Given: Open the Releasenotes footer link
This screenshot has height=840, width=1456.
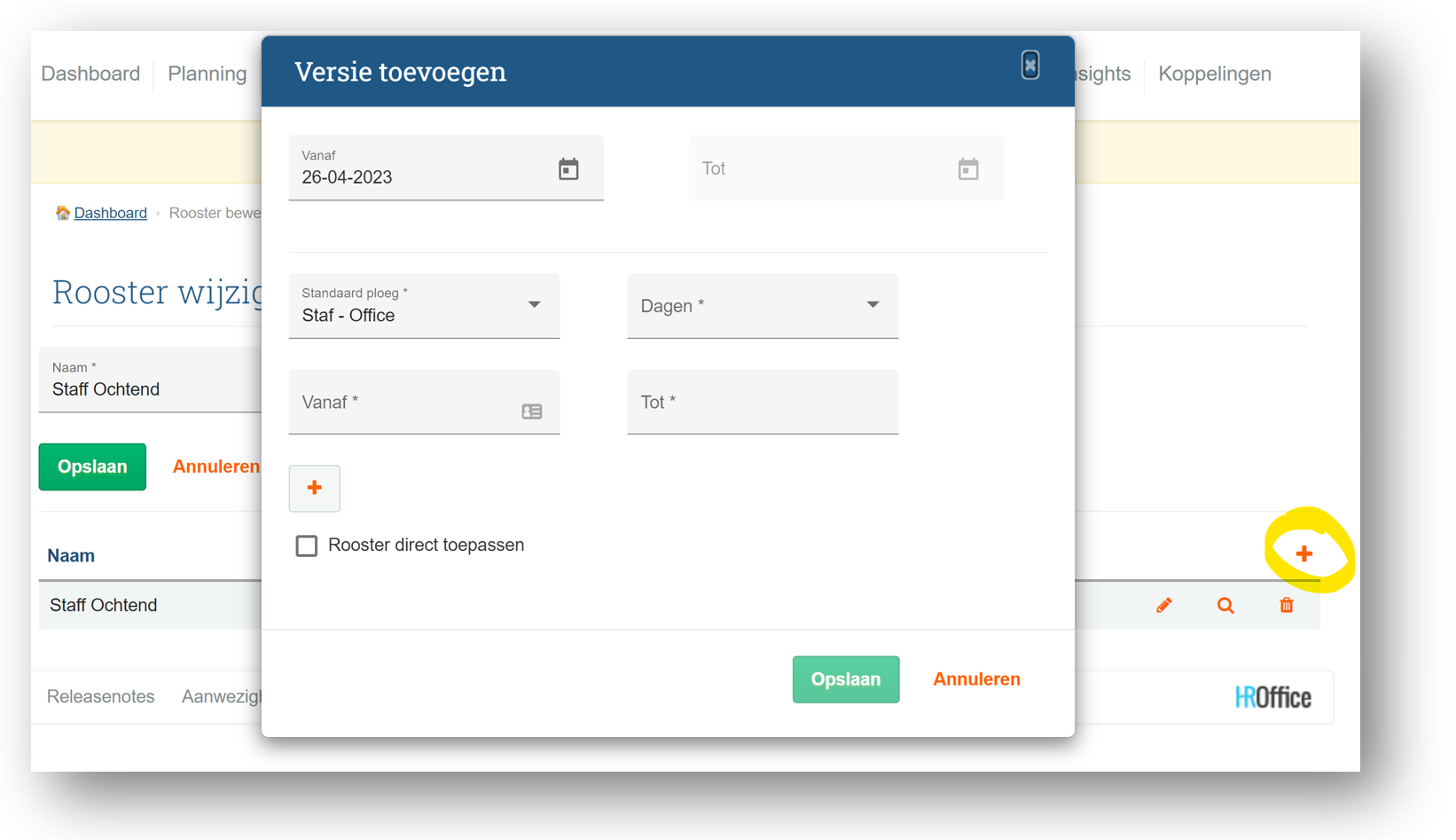Looking at the screenshot, I should [x=100, y=697].
